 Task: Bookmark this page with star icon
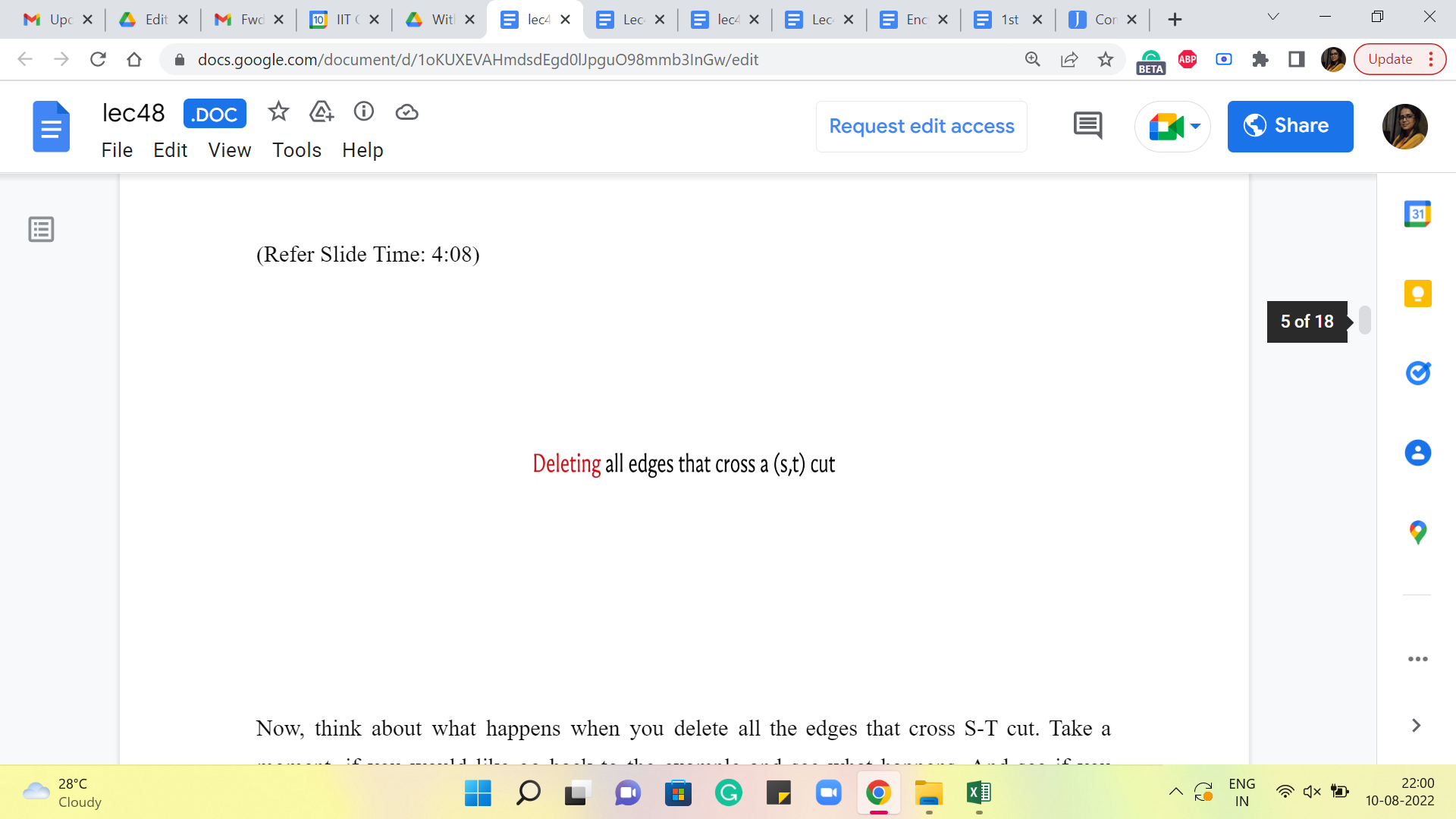coord(1106,59)
